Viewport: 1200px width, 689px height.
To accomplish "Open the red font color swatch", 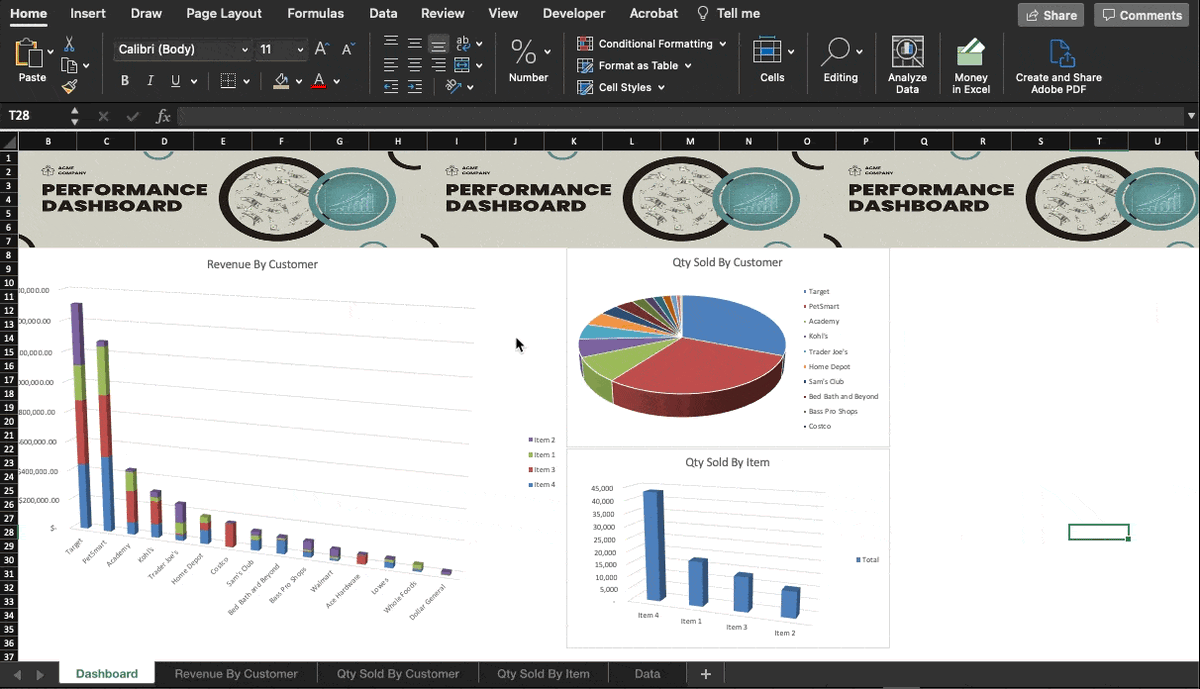I will (x=319, y=80).
